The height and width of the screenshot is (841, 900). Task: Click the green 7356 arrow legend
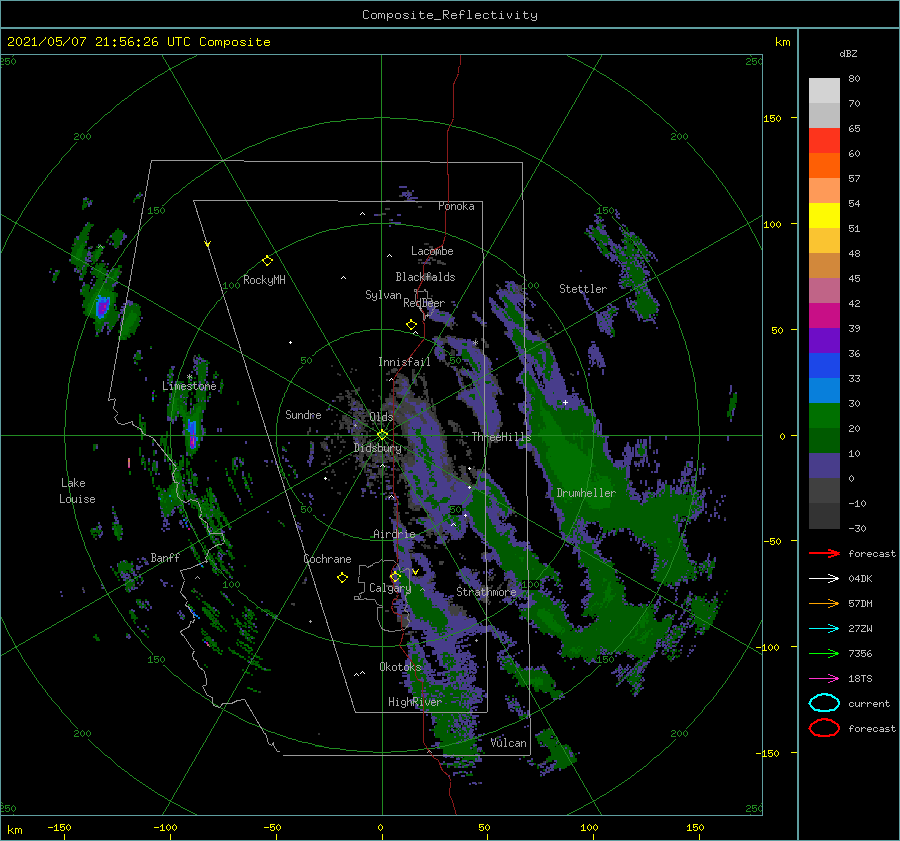coord(824,653)
